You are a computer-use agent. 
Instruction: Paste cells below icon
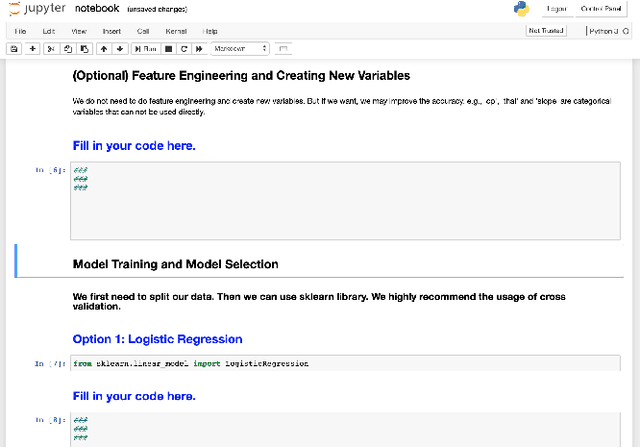(82, 48)
